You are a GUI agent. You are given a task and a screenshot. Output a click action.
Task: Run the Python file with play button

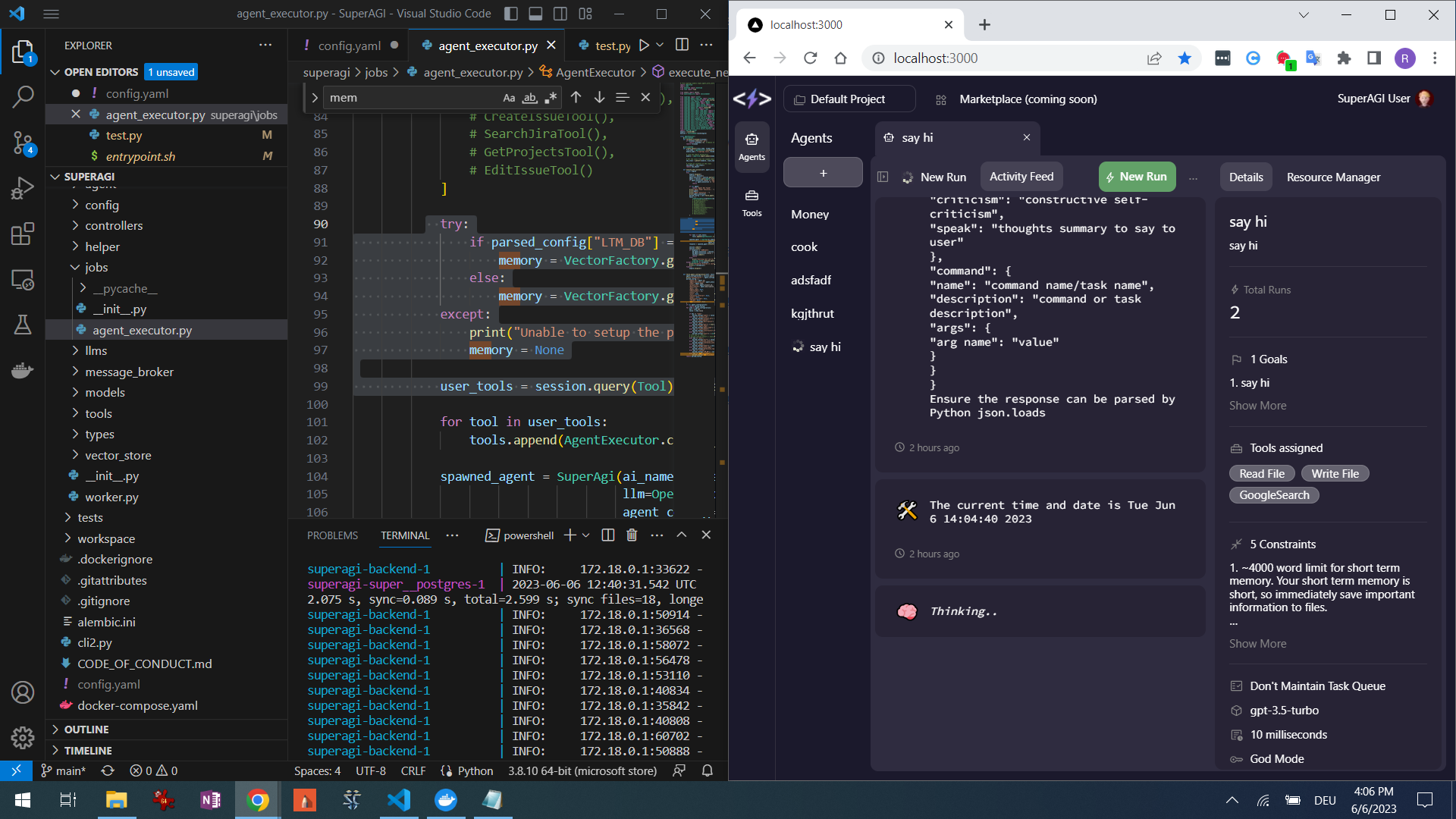click(644, 45)
